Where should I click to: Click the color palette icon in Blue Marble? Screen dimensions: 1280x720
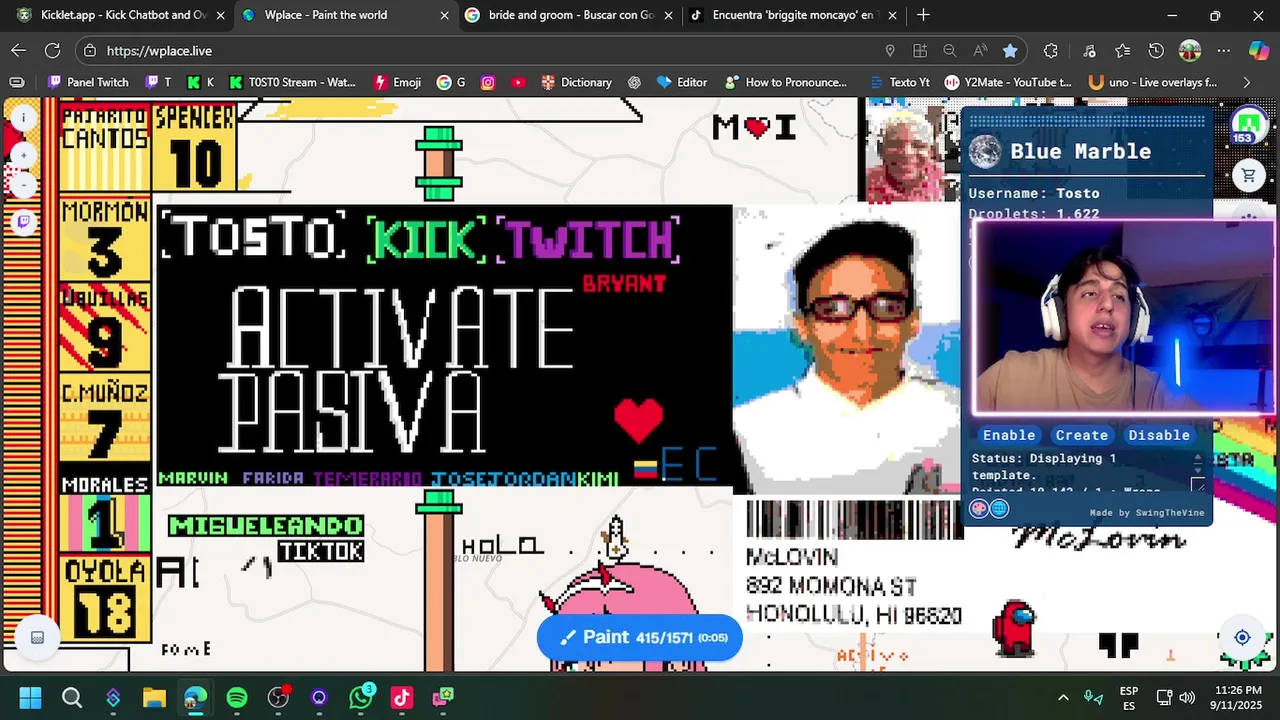point(979,509)
